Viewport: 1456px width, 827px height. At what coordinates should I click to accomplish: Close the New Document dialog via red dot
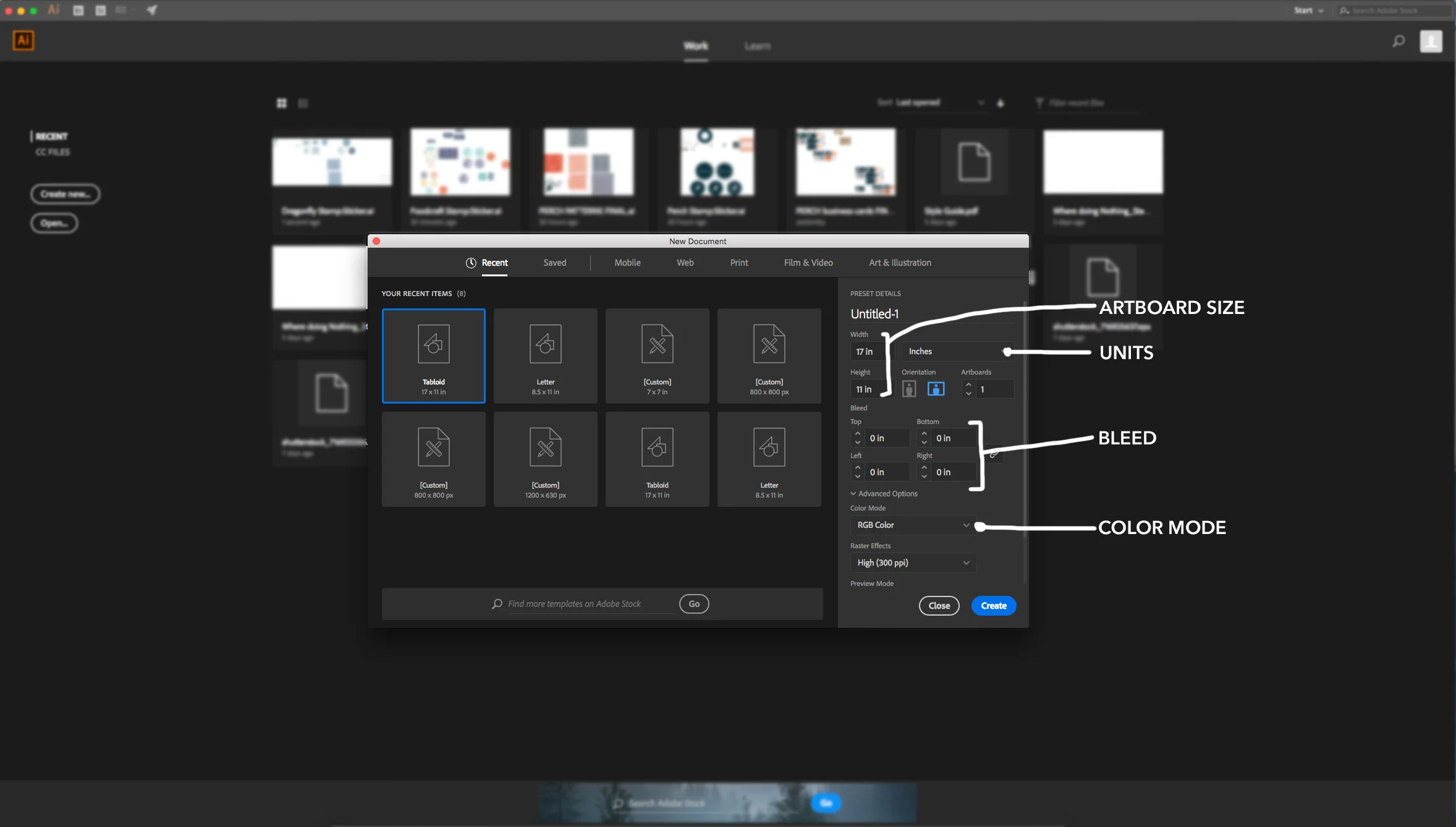376,241
